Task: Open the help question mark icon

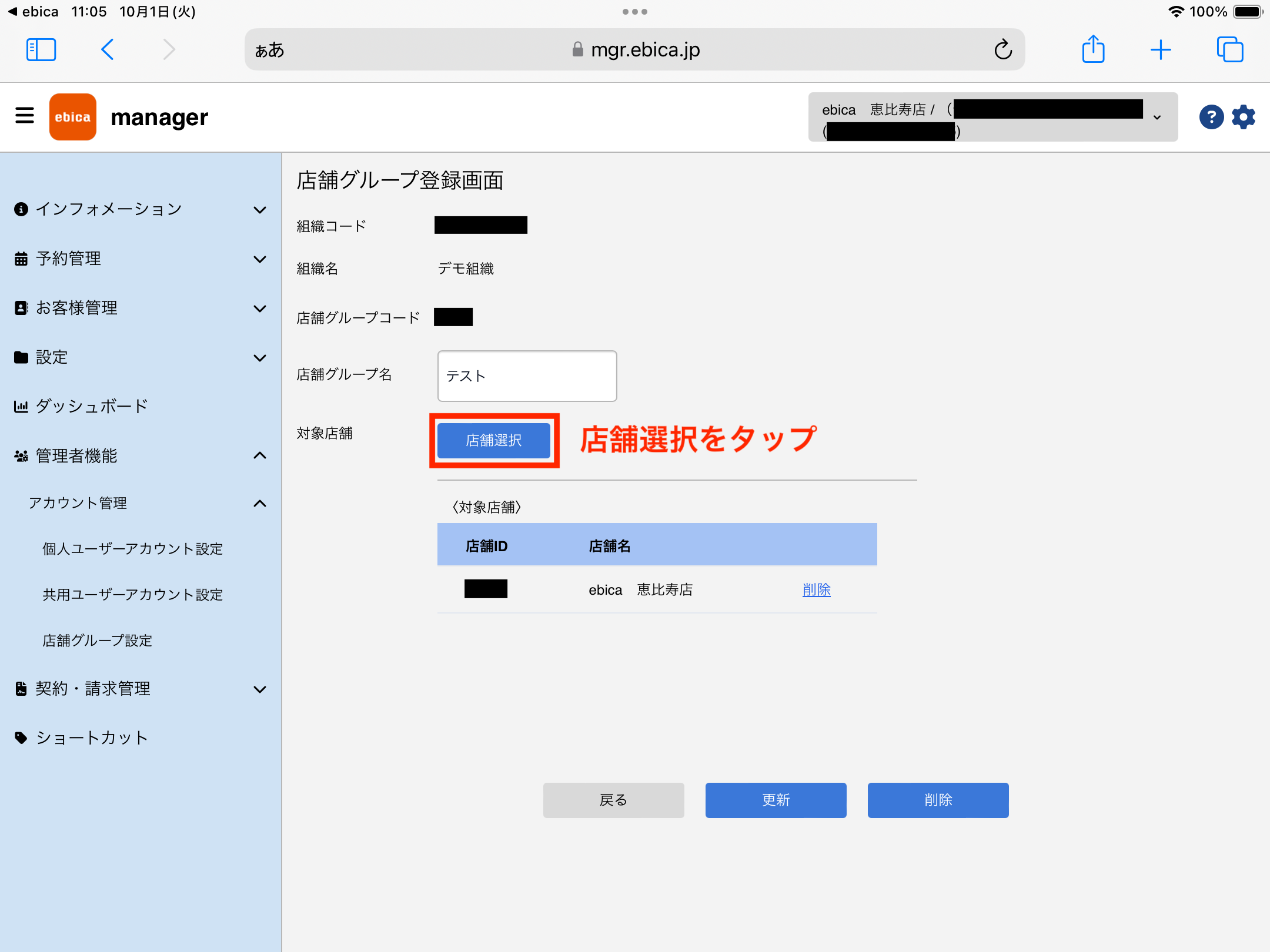Action: pyautogui.click(x=1211, y=117)
